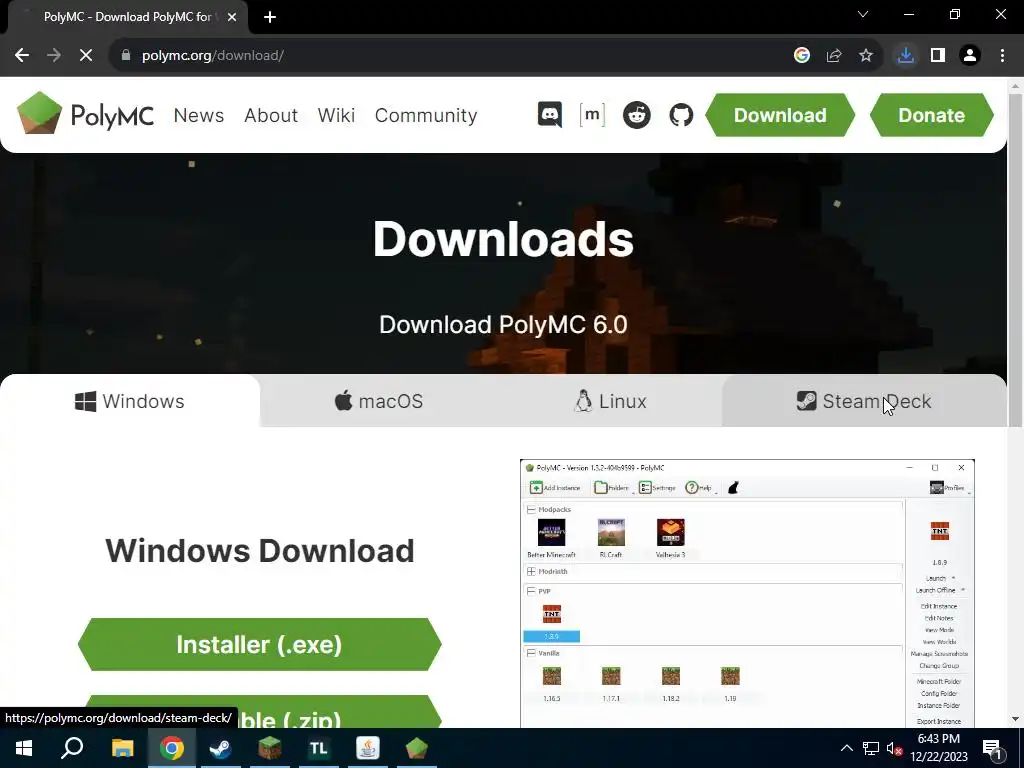Click the browser forward arrow

[54, 56]
